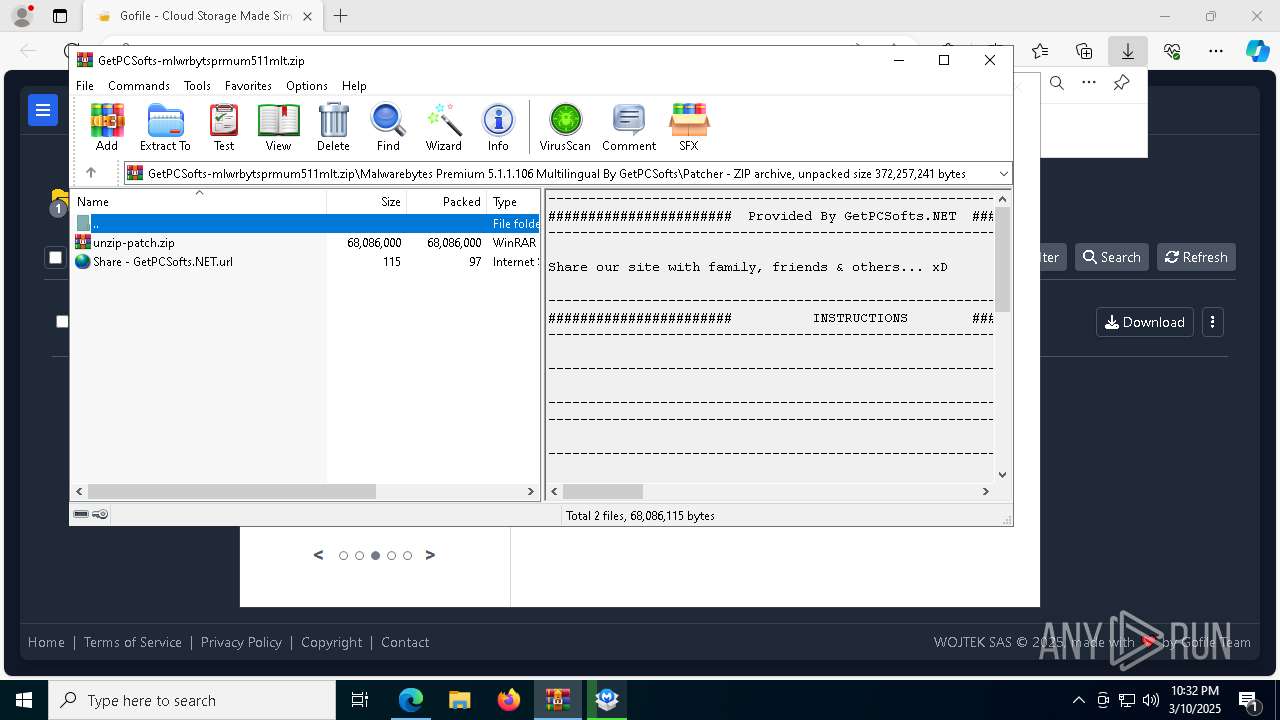The image size is (1280, 720).
Task: Click the Copilot icon in Edge
Action: (1257, 51)
